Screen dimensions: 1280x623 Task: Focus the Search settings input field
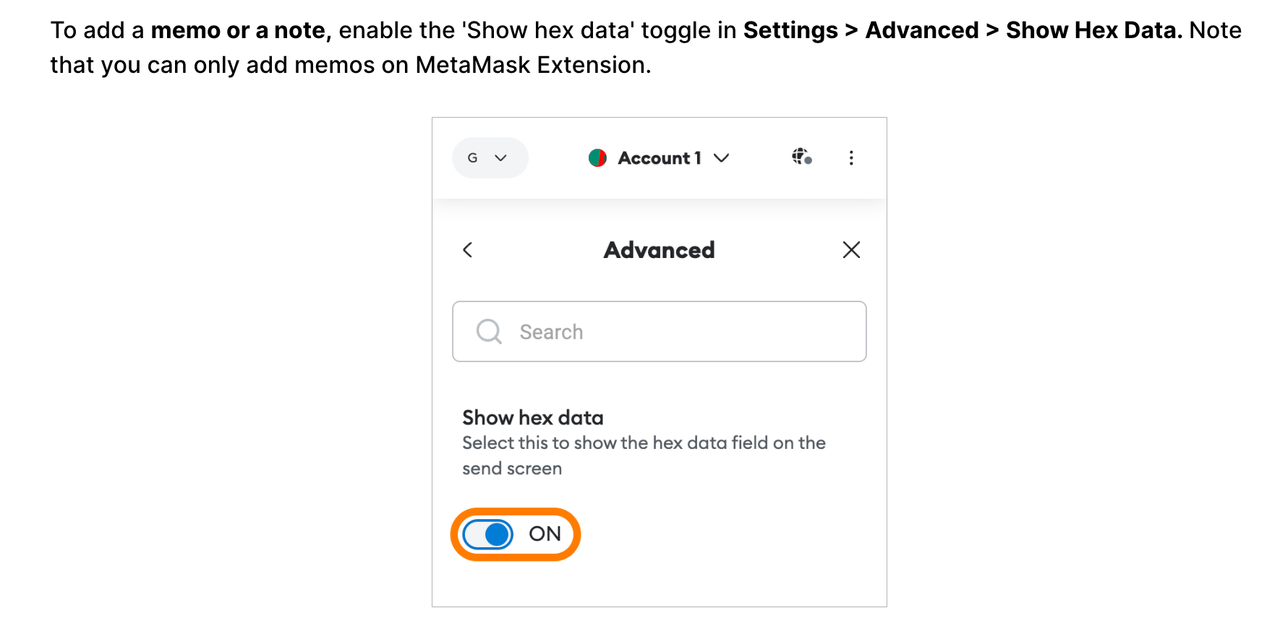tap(659, 332)
